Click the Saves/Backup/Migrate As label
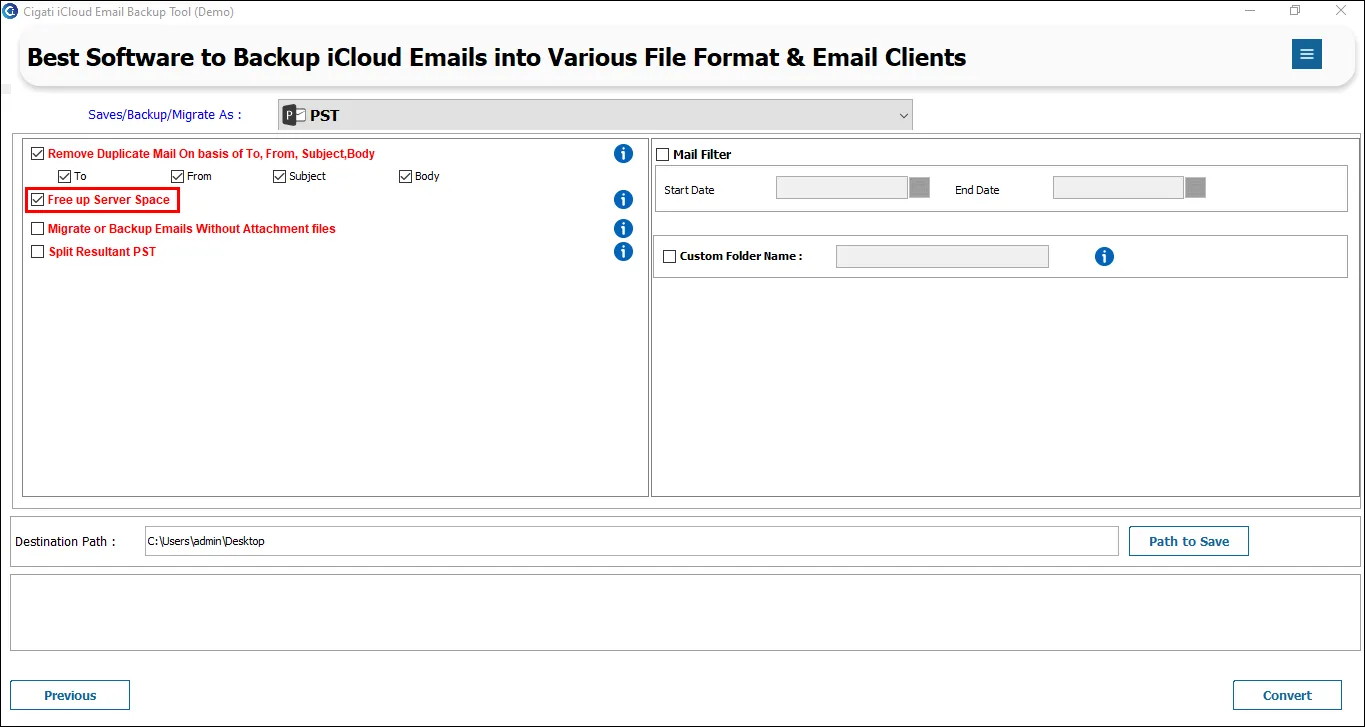The width and height of the screenshot is (1365, 727). click(x=165, y=115)
